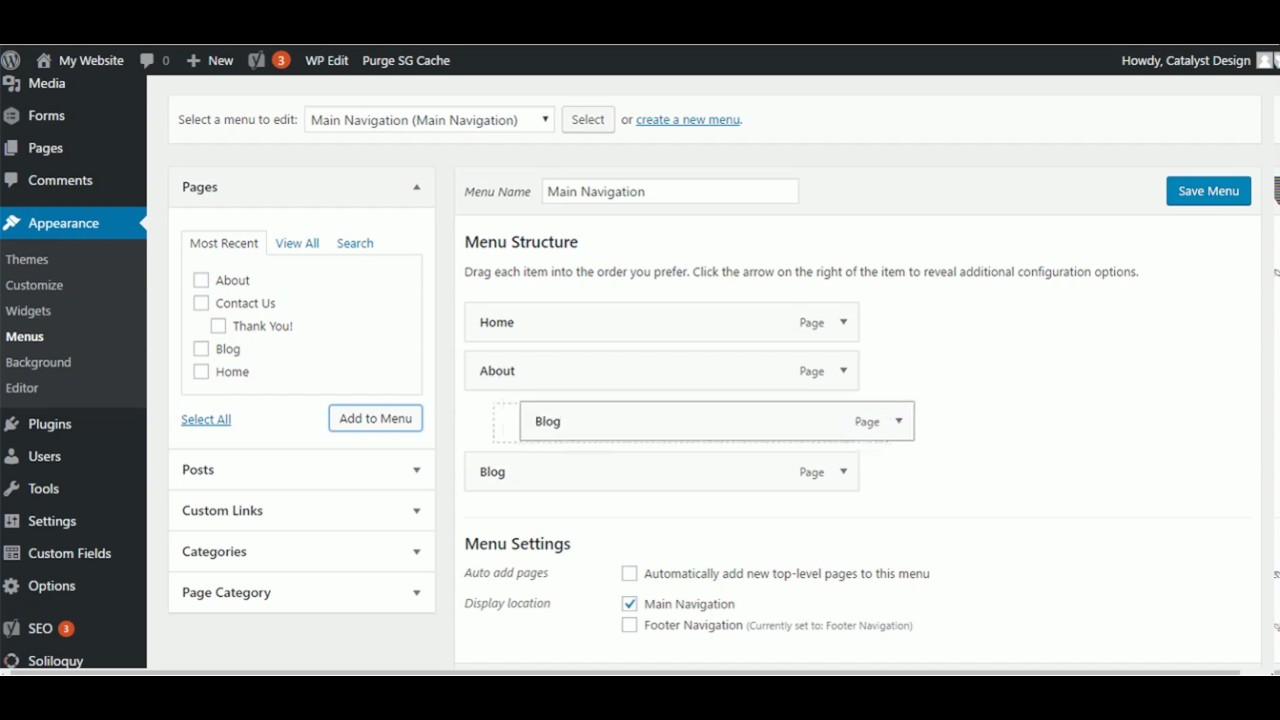Click the Appearance paintbrush icon in sidebar
Viewport: 1280px width, 720px height.
point(12,223)
